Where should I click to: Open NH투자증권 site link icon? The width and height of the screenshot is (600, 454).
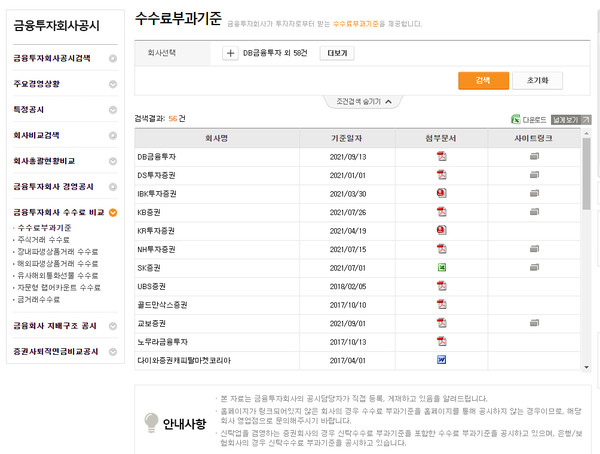tap(534, 249)
